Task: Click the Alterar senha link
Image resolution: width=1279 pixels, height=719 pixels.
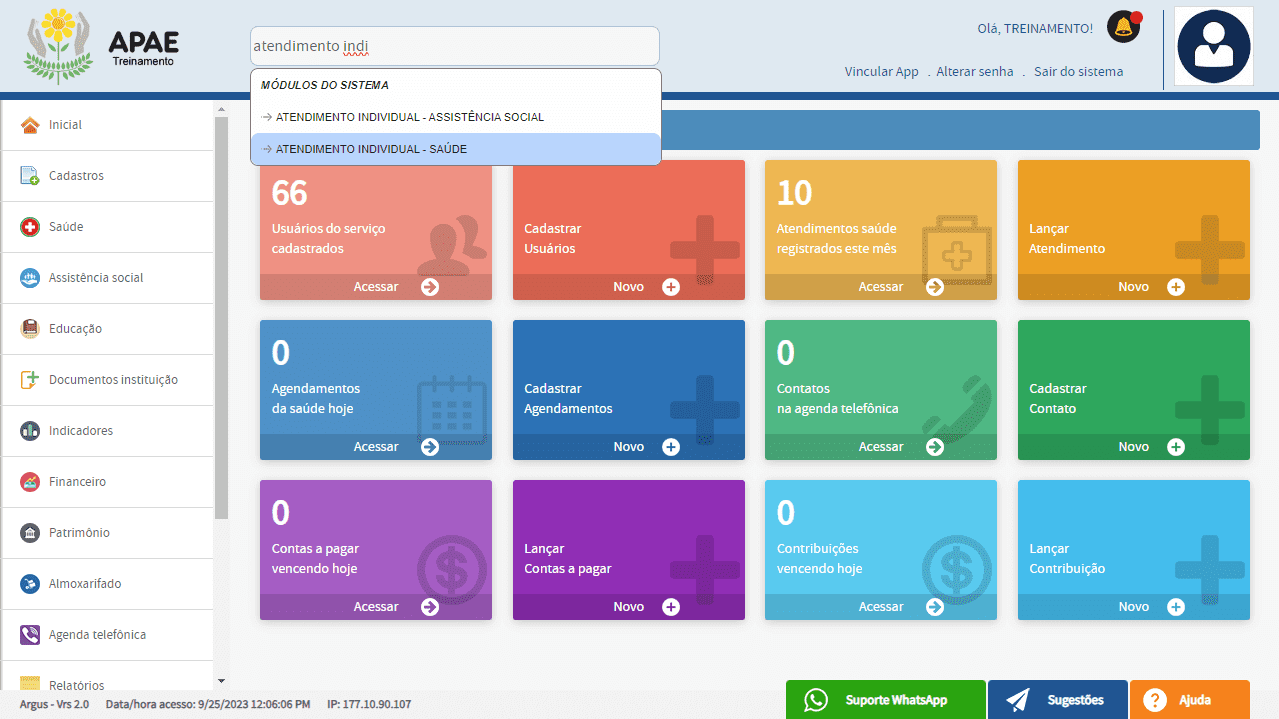Action: 974,72
